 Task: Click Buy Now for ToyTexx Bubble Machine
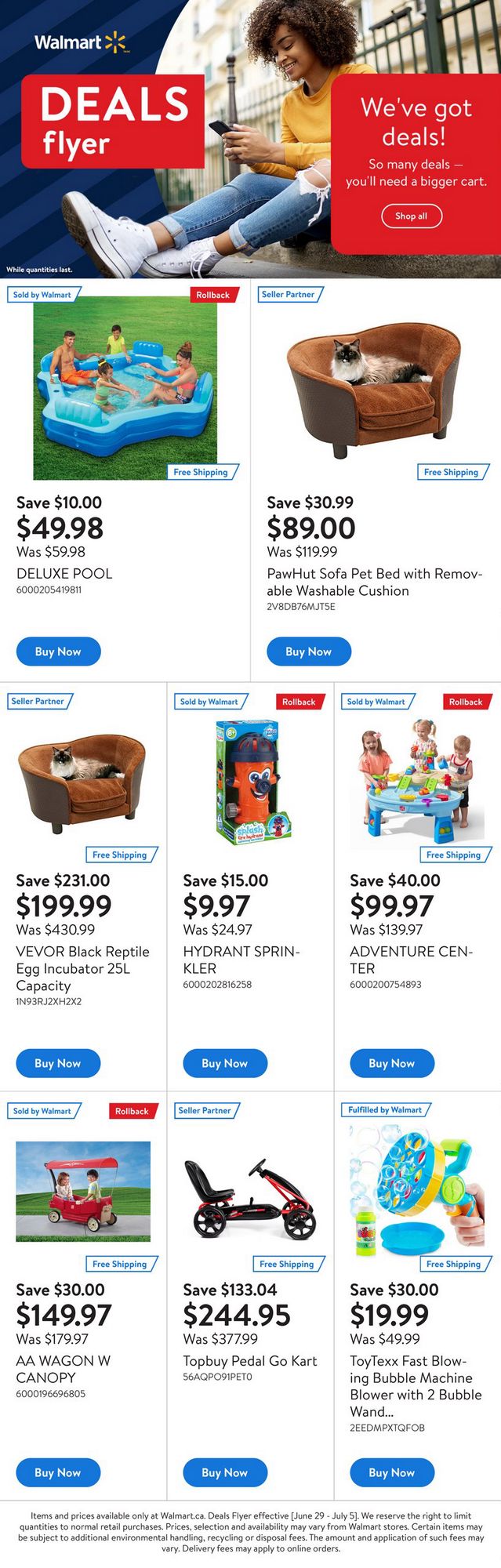(x=392, y=1472)
